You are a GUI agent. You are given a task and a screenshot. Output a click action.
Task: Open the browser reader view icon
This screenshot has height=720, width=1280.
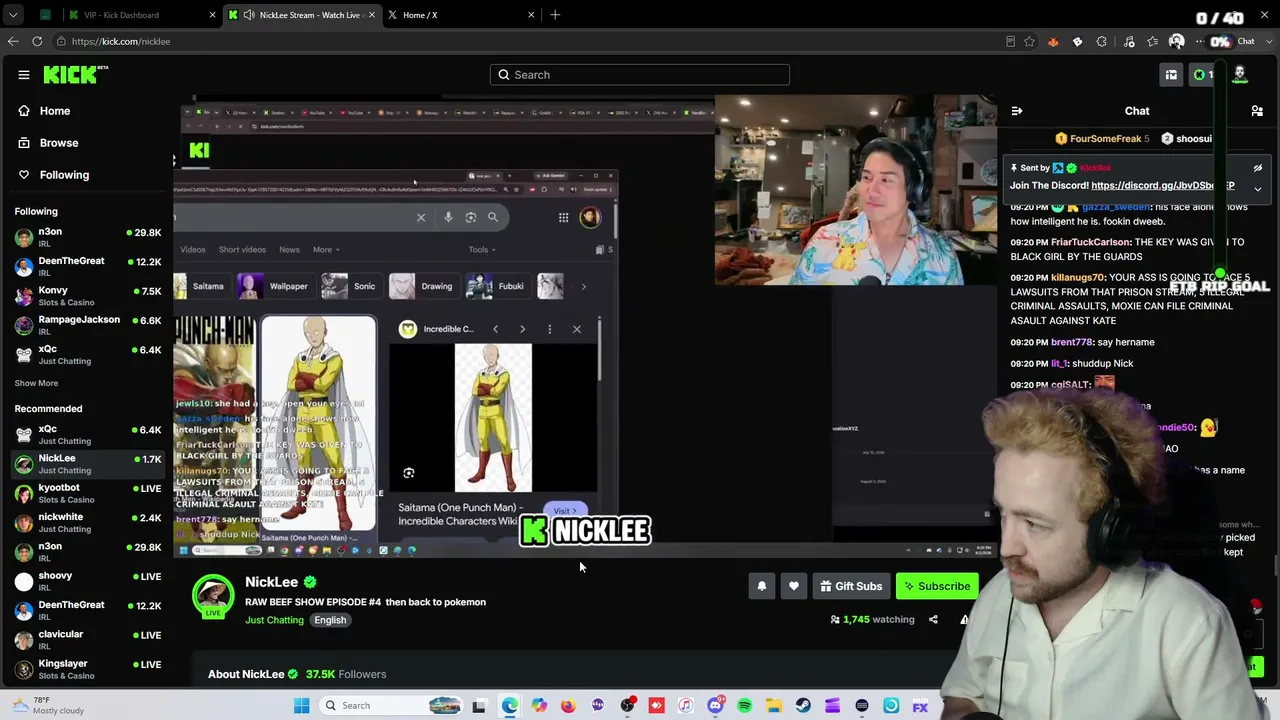[x=1010, y=41]
